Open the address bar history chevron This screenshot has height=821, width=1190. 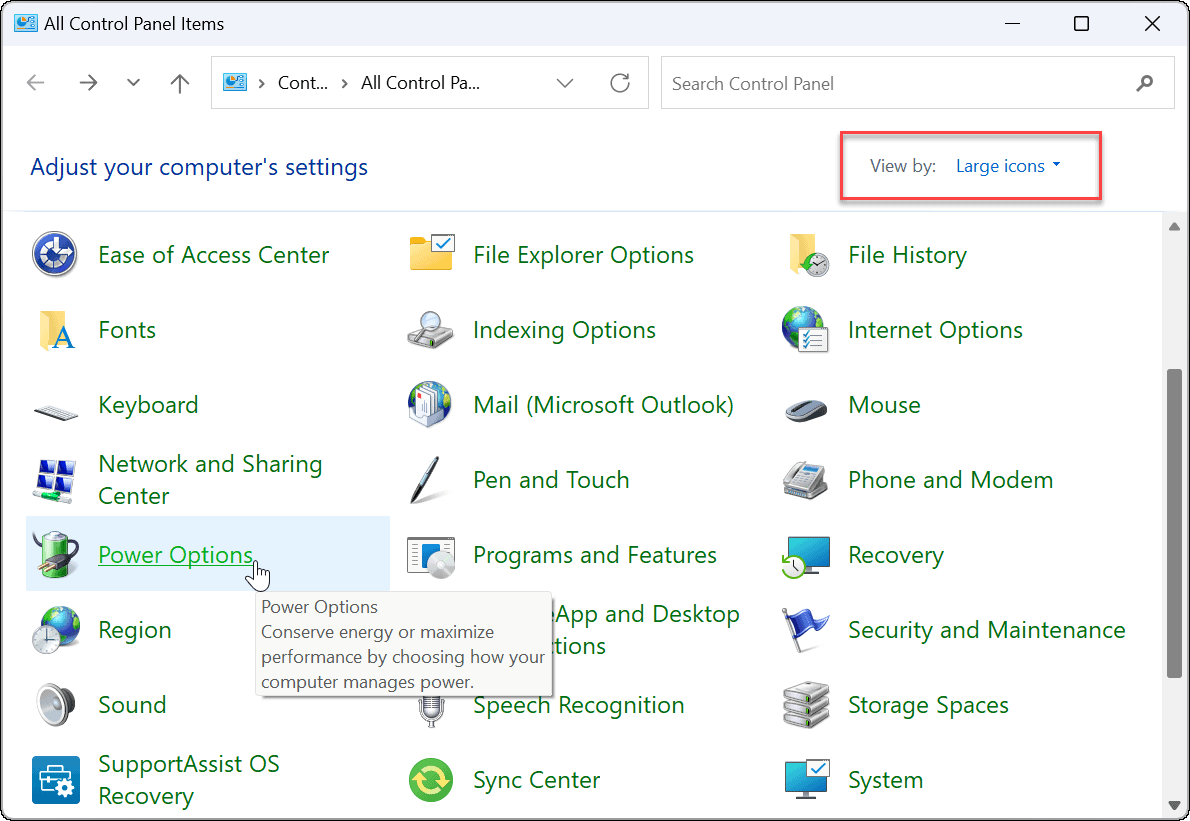tap(565, 83)
